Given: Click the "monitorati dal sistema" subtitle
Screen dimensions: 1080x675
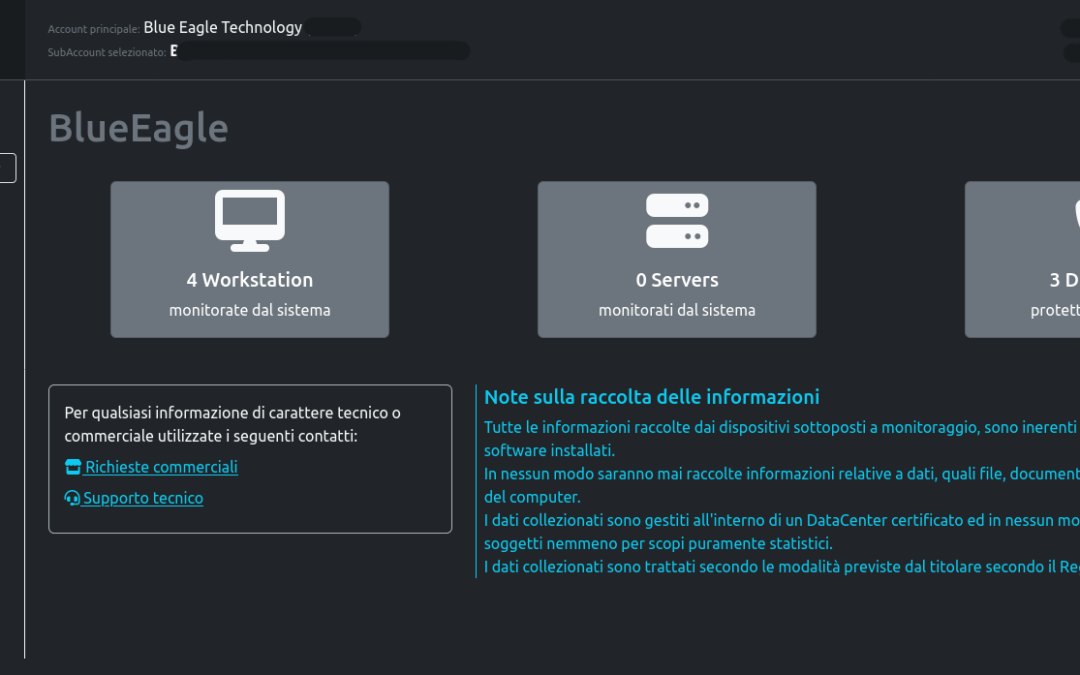Looking at the screenshot, I should coord(677,310).
